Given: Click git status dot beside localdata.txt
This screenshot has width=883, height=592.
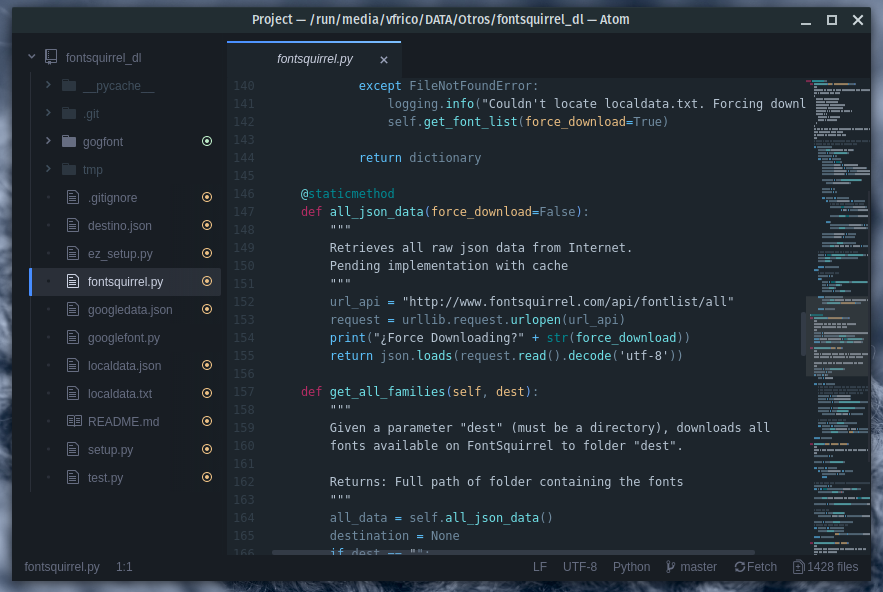Looking at the screenshot, I should [207, 393].
